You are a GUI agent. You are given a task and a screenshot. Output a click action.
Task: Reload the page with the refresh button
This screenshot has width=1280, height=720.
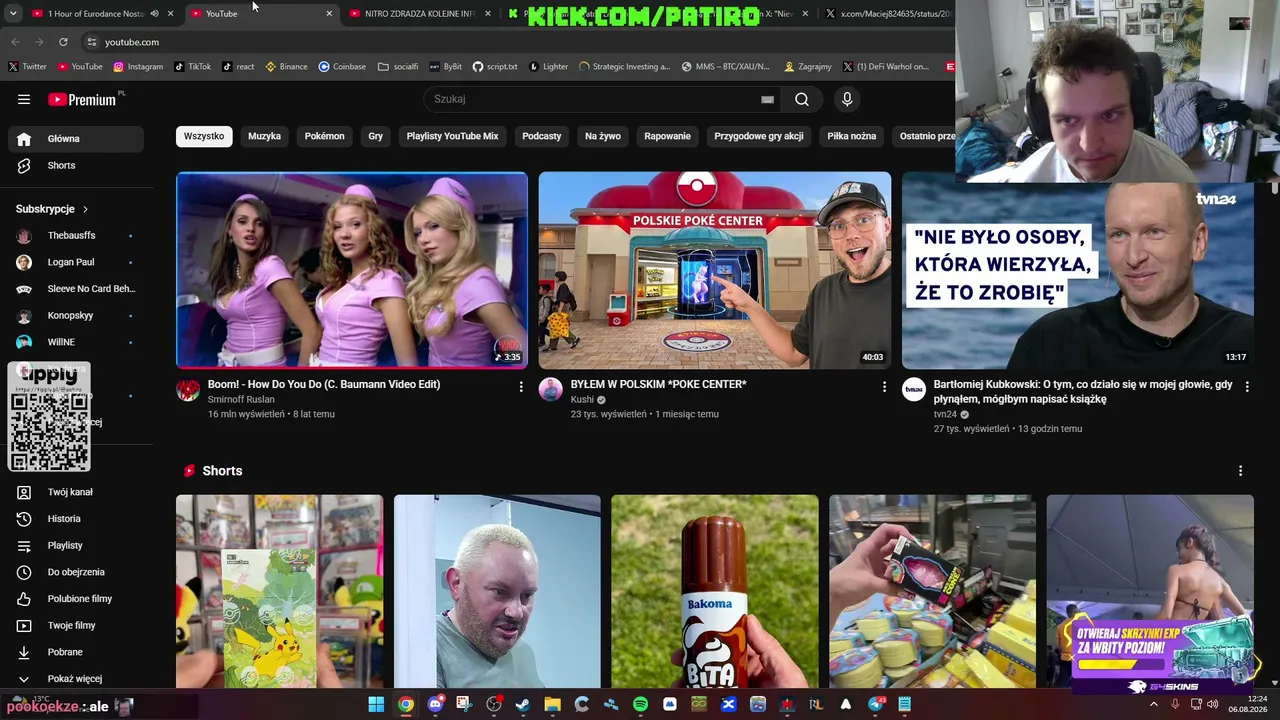click(63, 42)
